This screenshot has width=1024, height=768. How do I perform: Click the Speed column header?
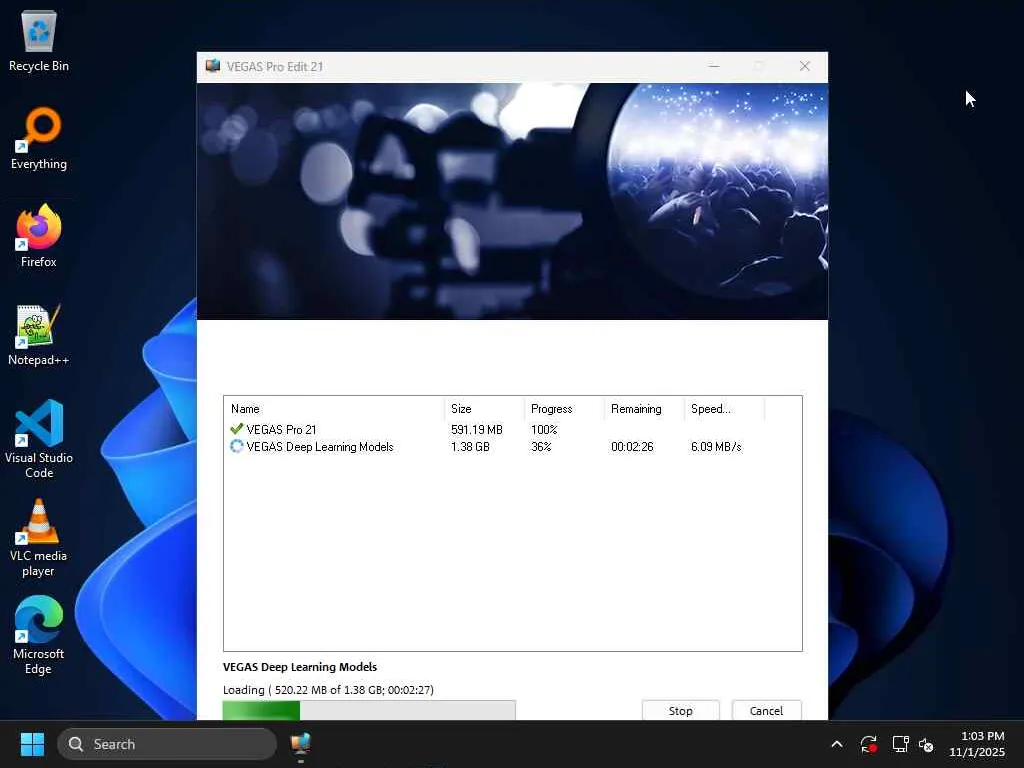click(724, 409)
